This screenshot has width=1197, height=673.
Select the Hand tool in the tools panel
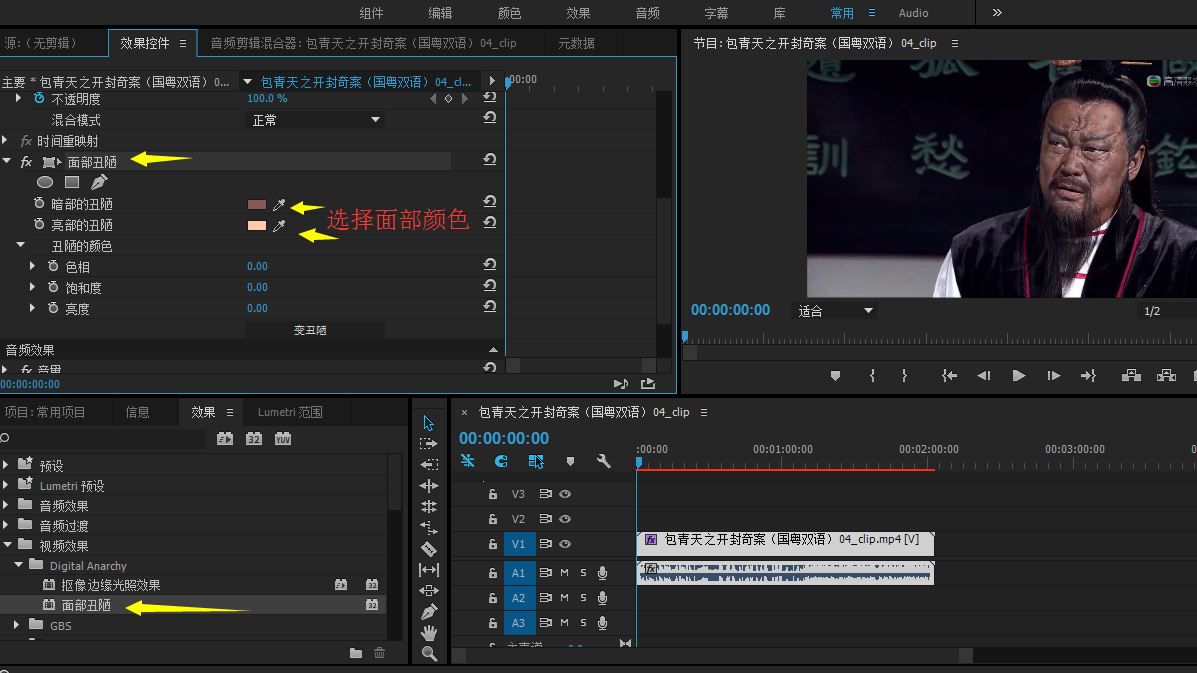tap(429, 632)
